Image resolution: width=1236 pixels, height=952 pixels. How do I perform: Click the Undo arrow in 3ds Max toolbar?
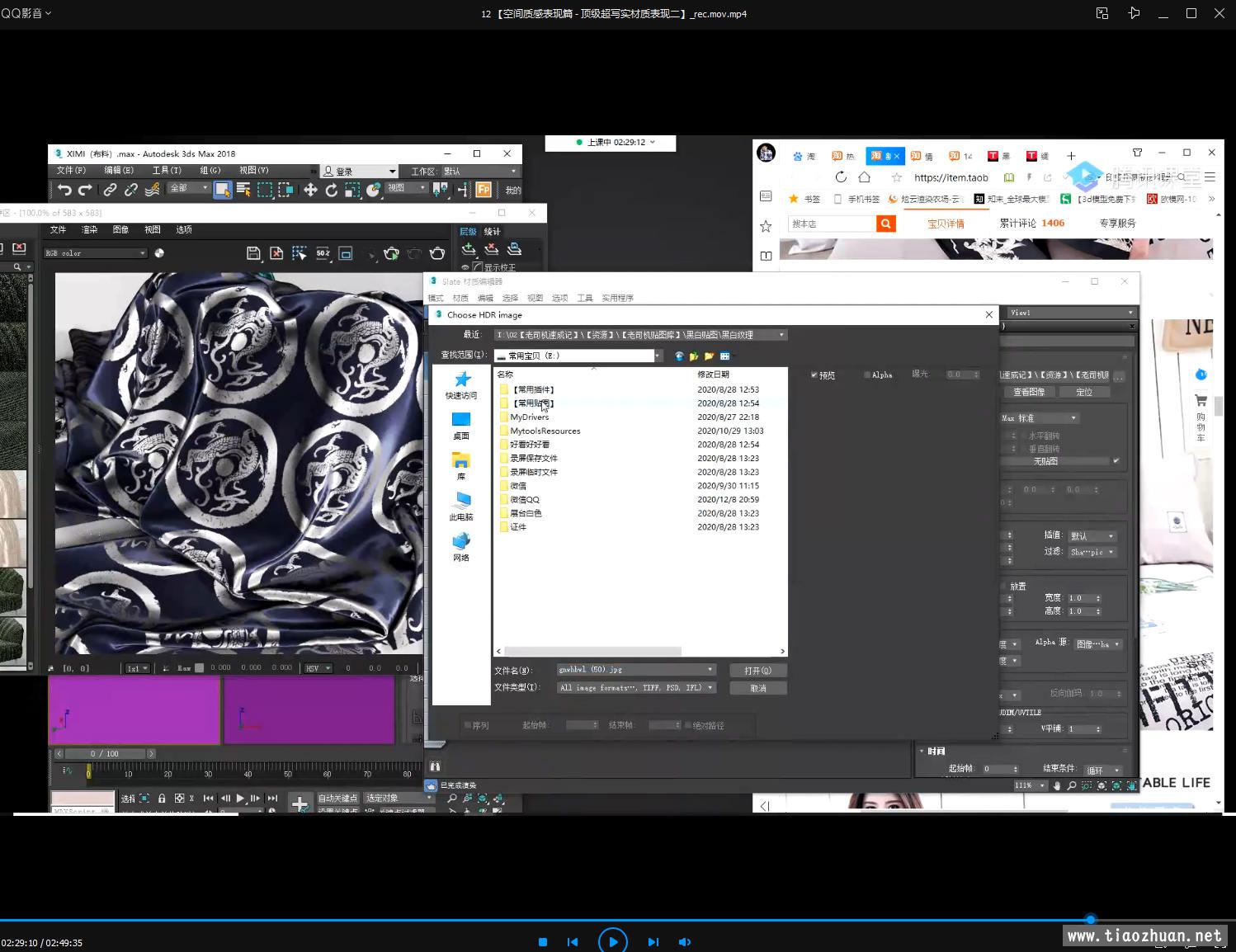click(64, 190)
